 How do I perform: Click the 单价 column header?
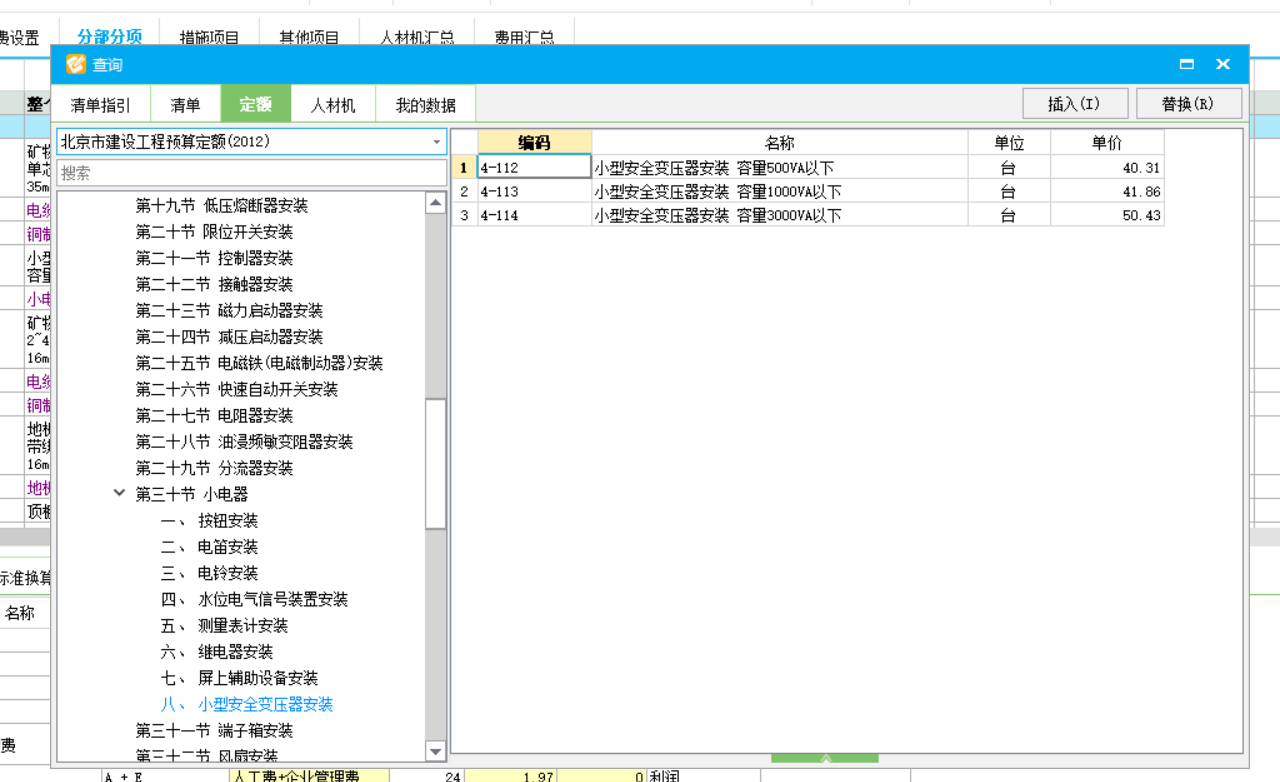[1107, 142]
